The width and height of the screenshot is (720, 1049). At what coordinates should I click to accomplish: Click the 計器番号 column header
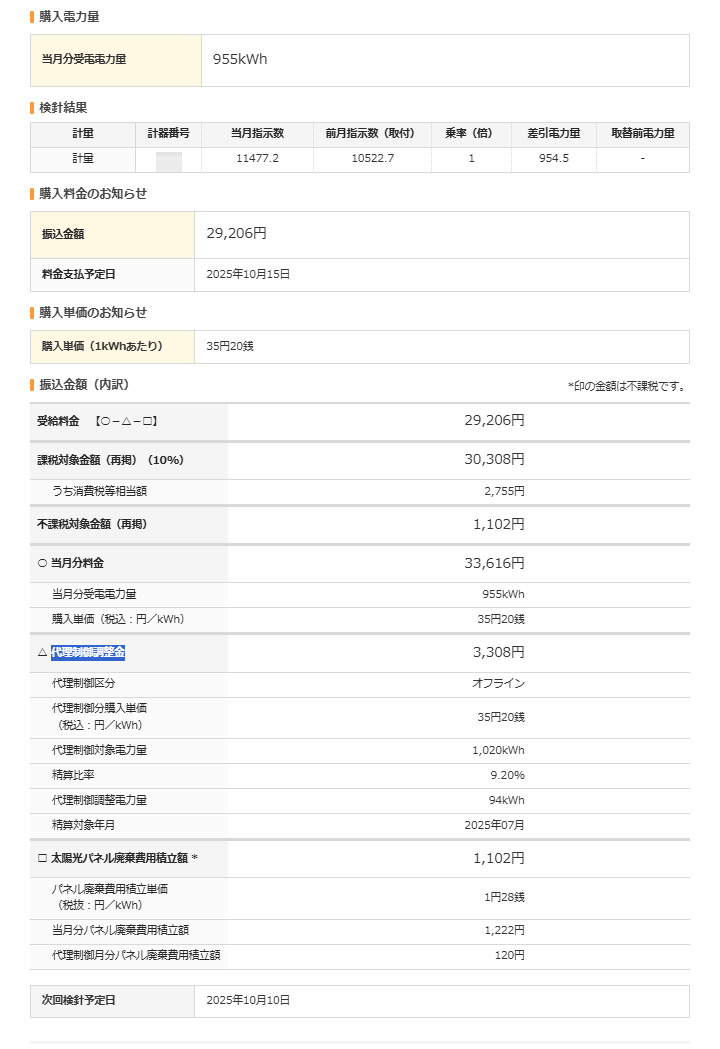(168, 134)
